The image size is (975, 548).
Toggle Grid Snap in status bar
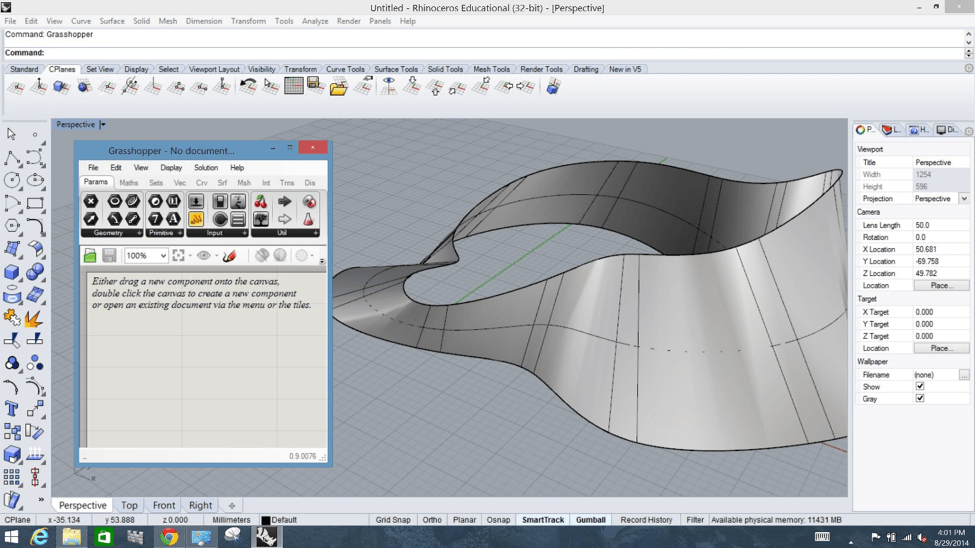[x=393, y=519]
